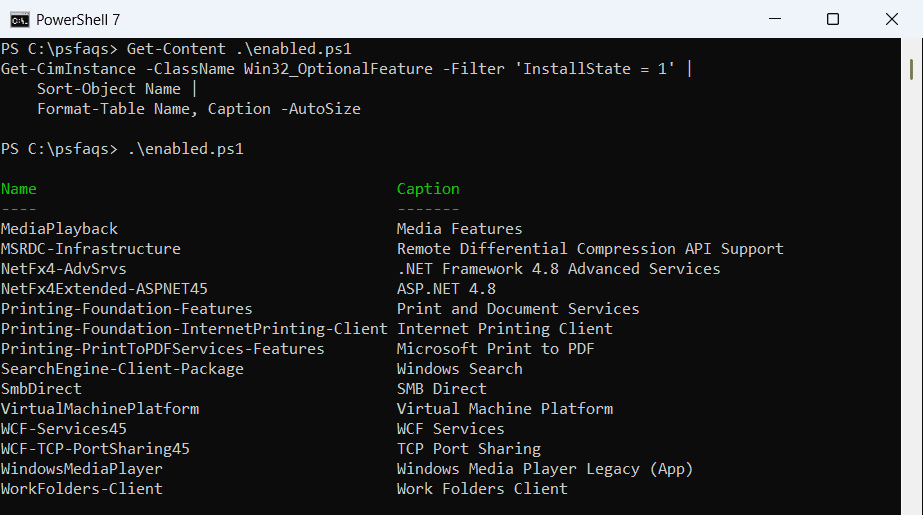Screen dimensions: 923x515
Task: Click the 'NetFx4-AdvSrvs' name entry
Action: coord(64,269)
